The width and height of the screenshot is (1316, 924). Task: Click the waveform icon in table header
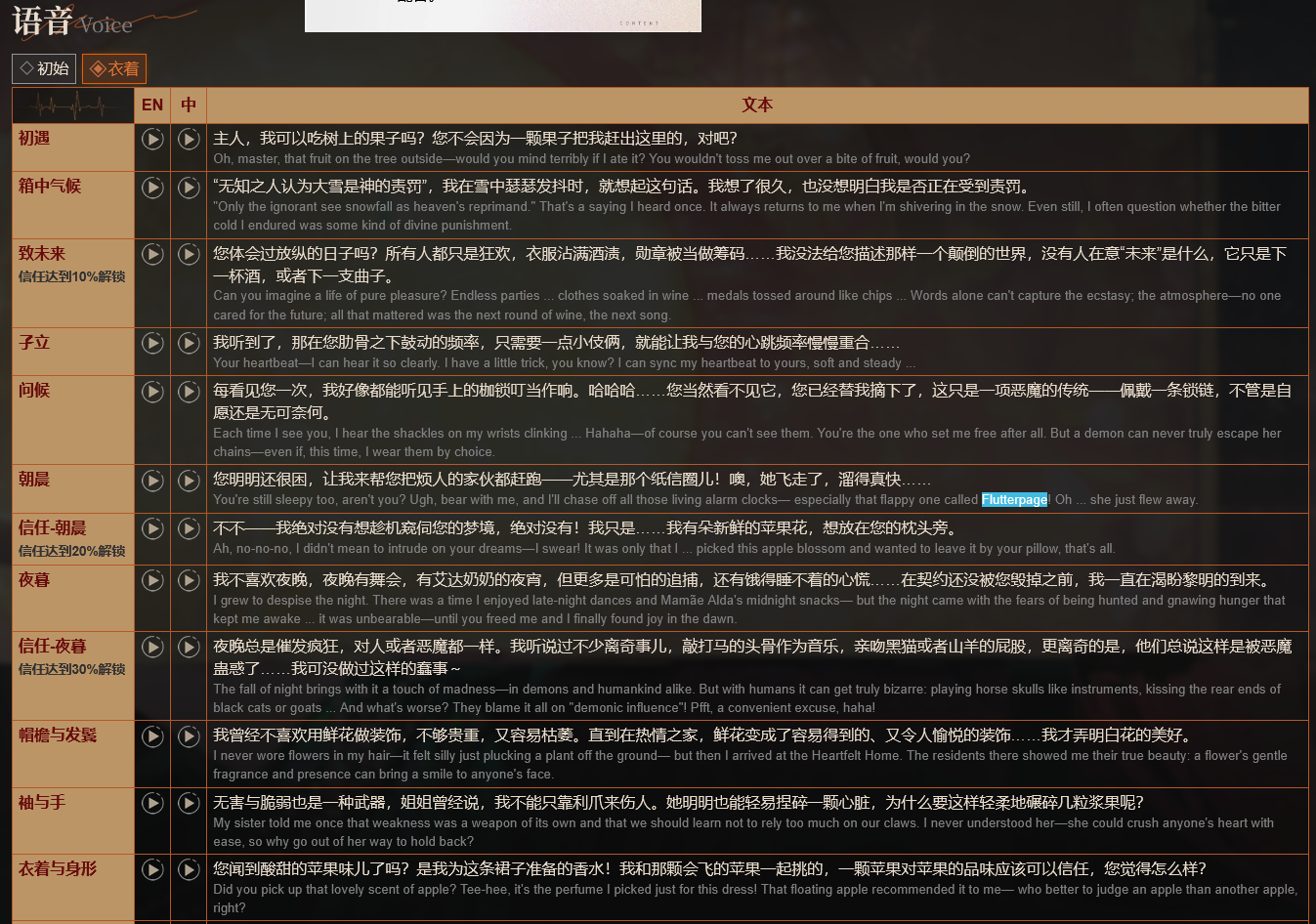click(73, 105)
